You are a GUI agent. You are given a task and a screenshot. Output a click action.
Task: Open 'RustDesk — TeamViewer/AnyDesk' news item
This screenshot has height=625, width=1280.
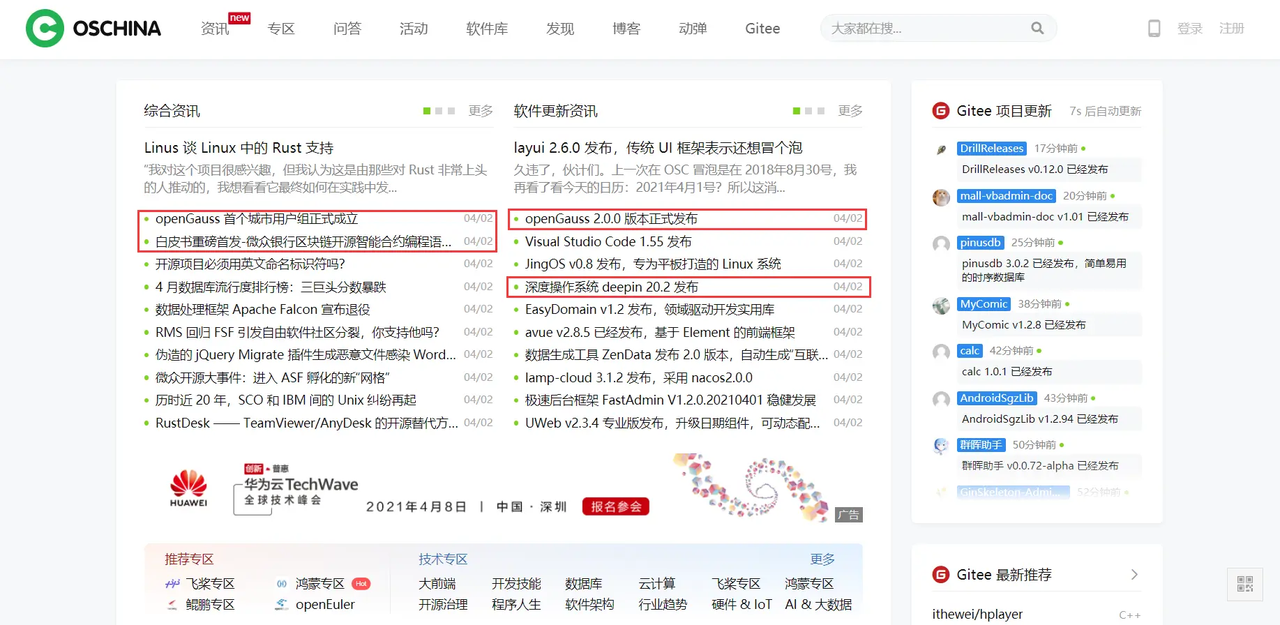coord(307,423)
